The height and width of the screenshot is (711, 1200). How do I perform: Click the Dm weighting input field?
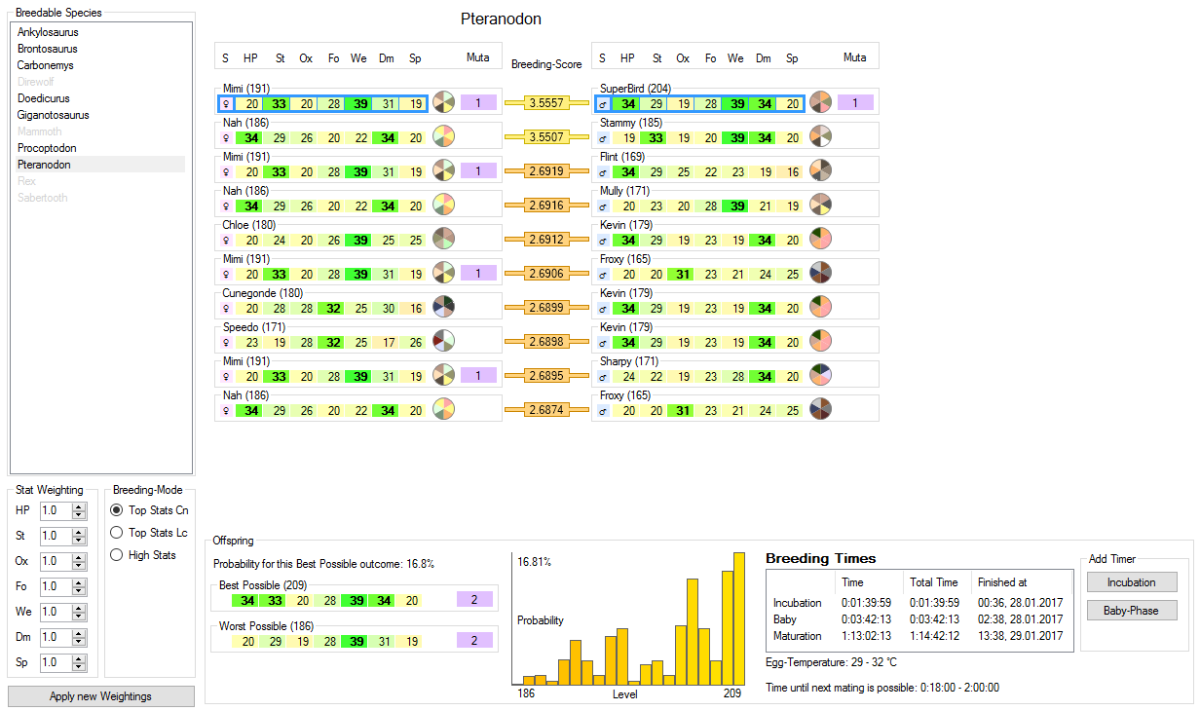click(x=64, y=637)
